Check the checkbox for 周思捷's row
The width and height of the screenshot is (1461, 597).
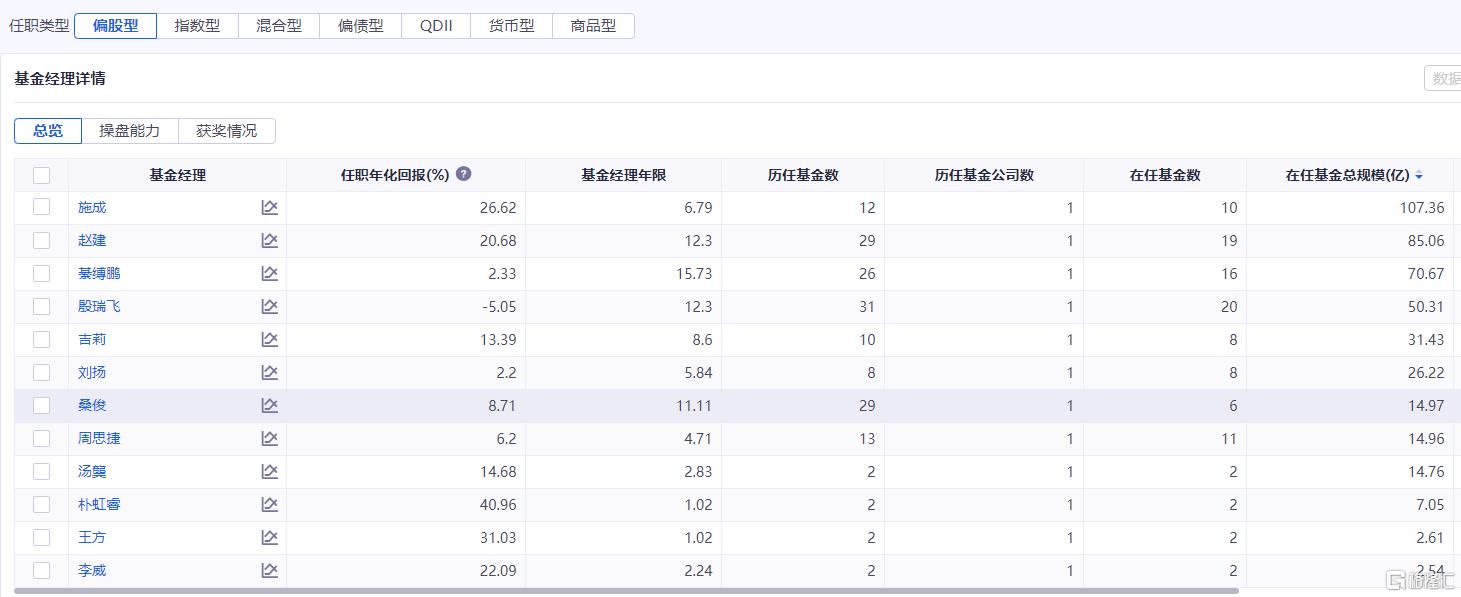click(41, 438)
